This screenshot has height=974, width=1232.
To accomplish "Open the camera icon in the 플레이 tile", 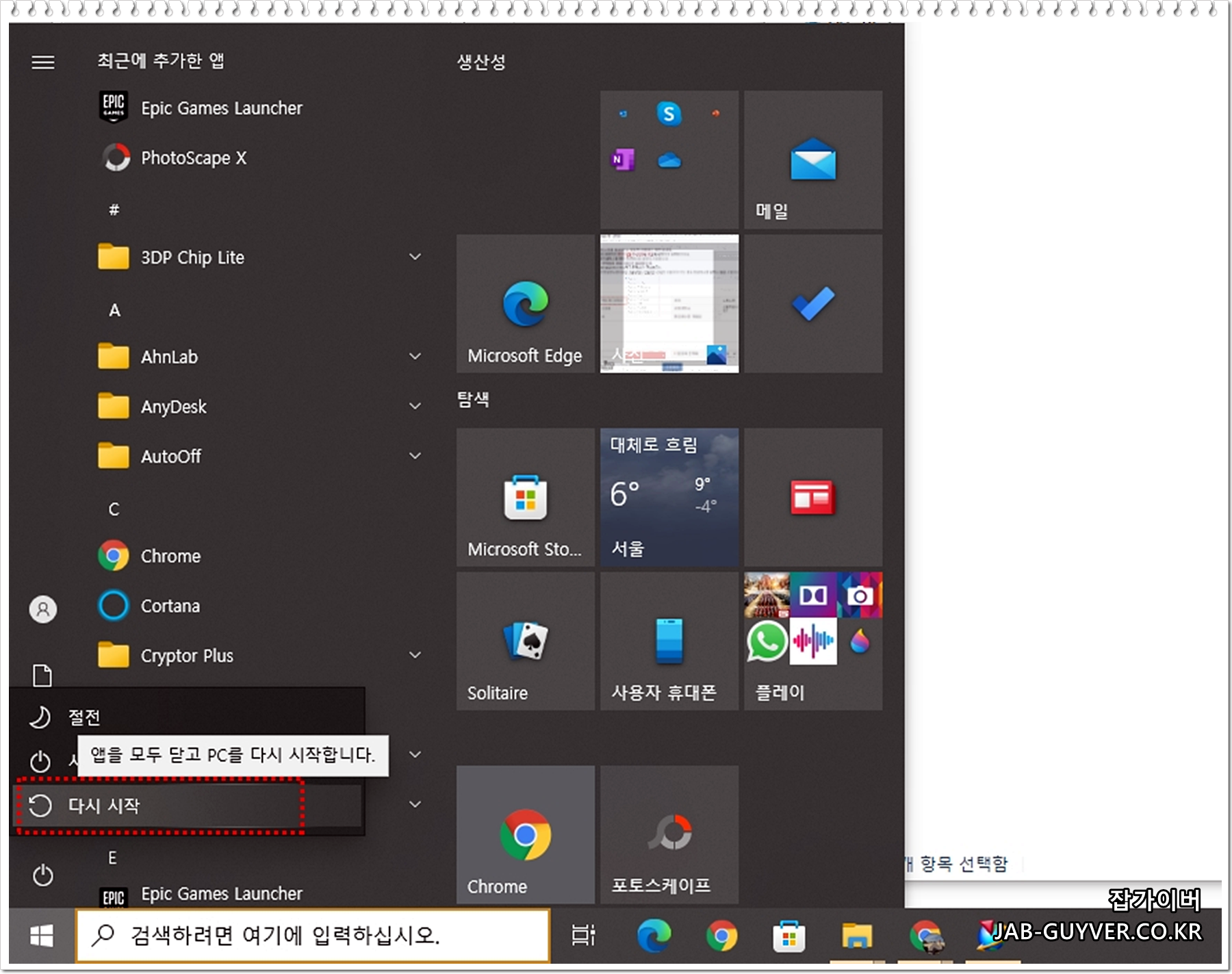I will [x=860, y=595].
